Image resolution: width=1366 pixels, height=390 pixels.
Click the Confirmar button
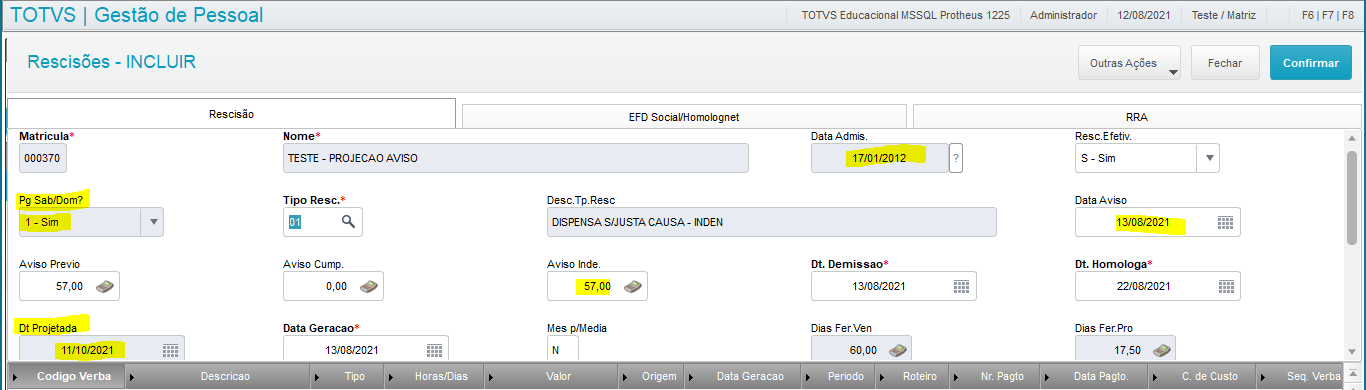click(1310, 63)
